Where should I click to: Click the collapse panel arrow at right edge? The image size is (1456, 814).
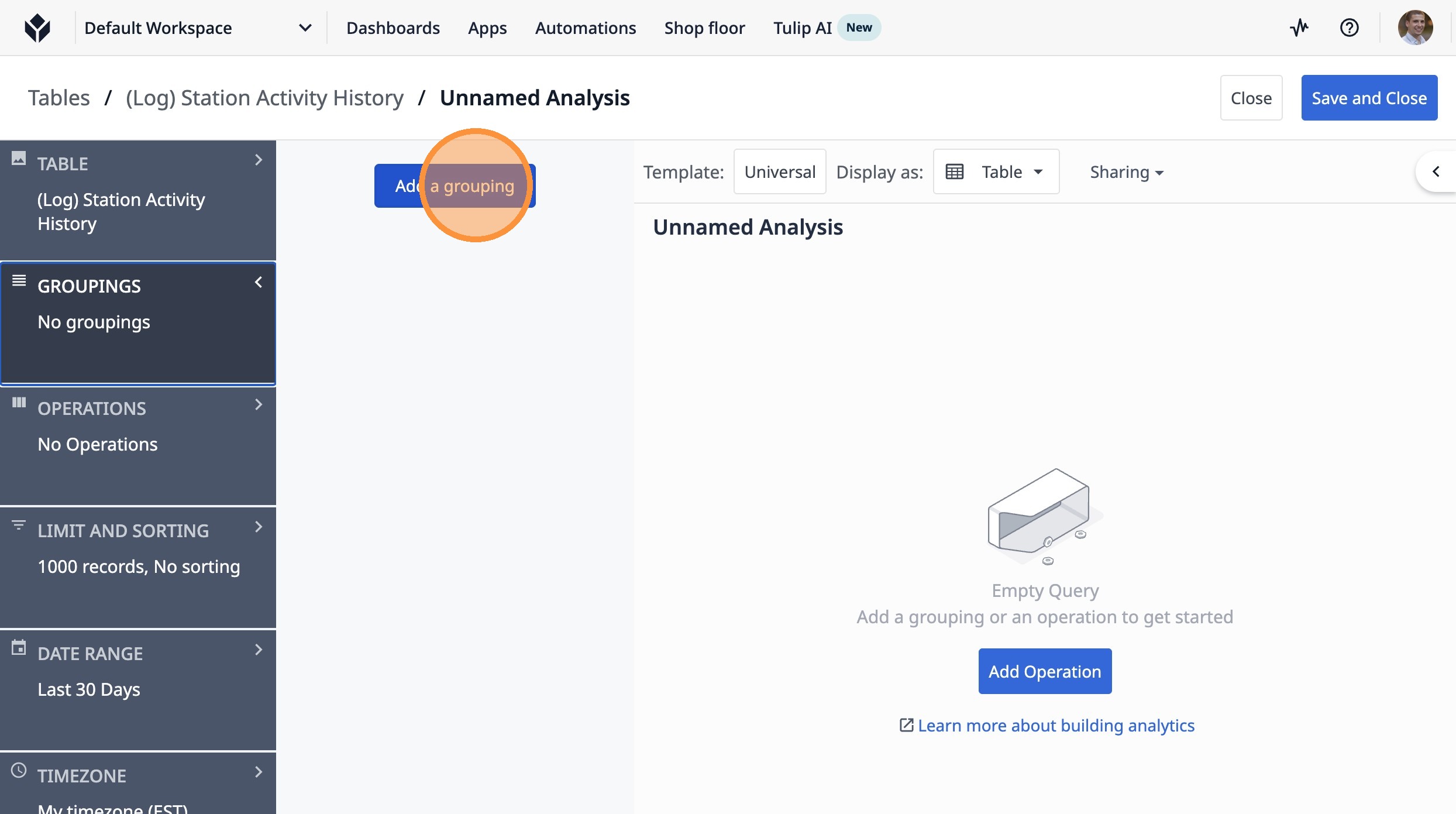1436,171
